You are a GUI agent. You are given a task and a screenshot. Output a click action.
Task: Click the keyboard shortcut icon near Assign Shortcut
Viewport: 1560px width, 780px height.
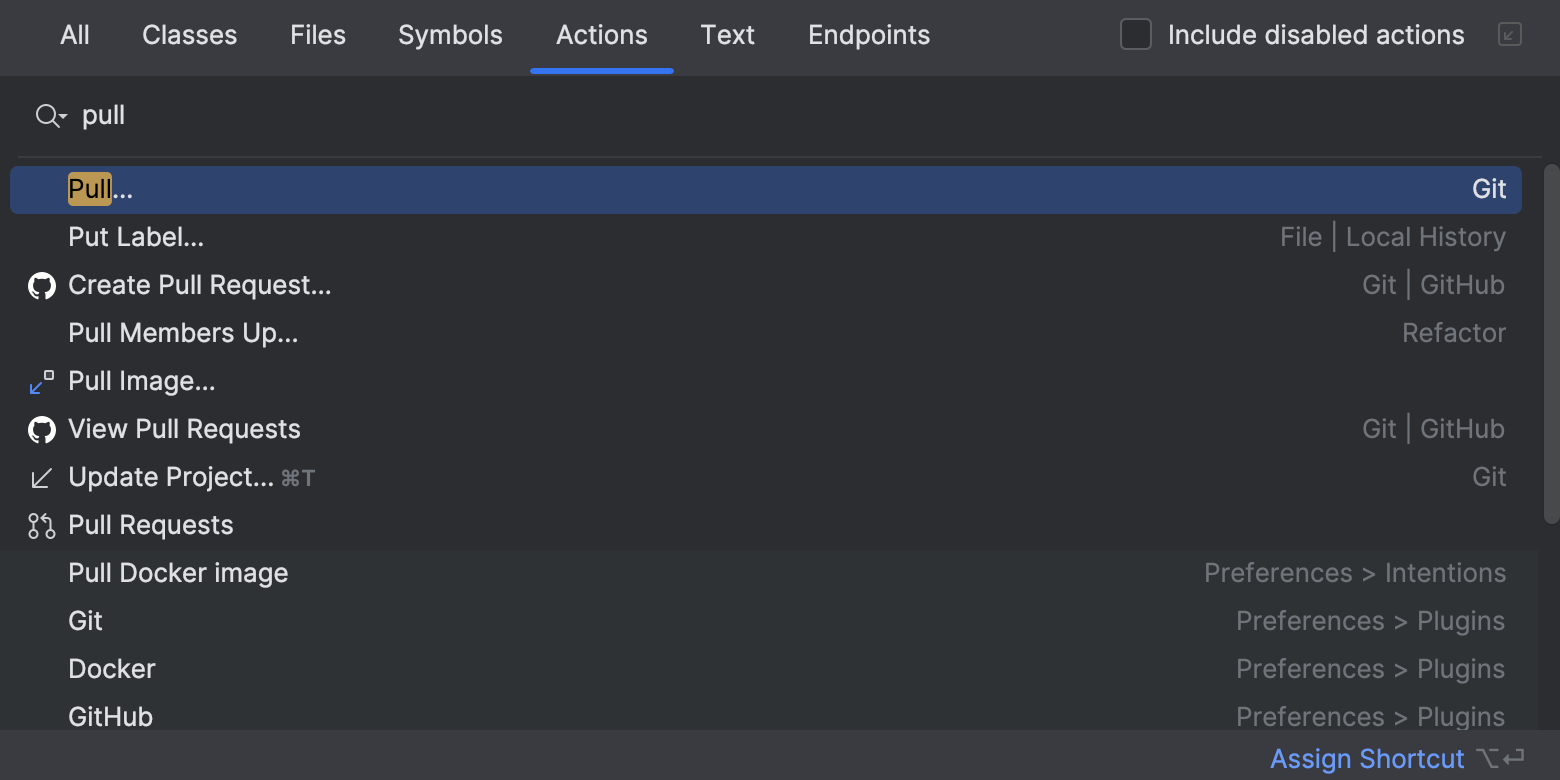[x=1500, y=758]
